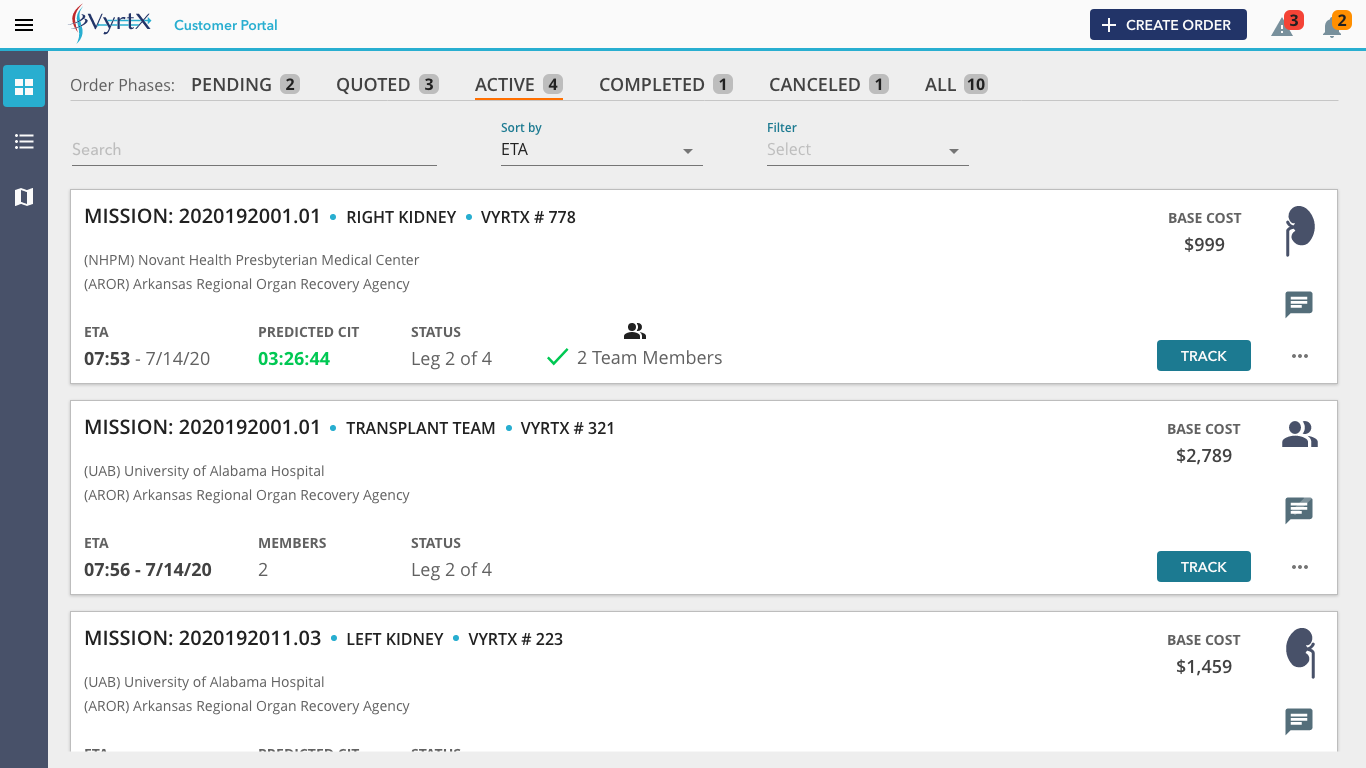This screenshot has width=1366, height=768.
Task: Click the CREATE ORDER button
Action: [1168, 25]
